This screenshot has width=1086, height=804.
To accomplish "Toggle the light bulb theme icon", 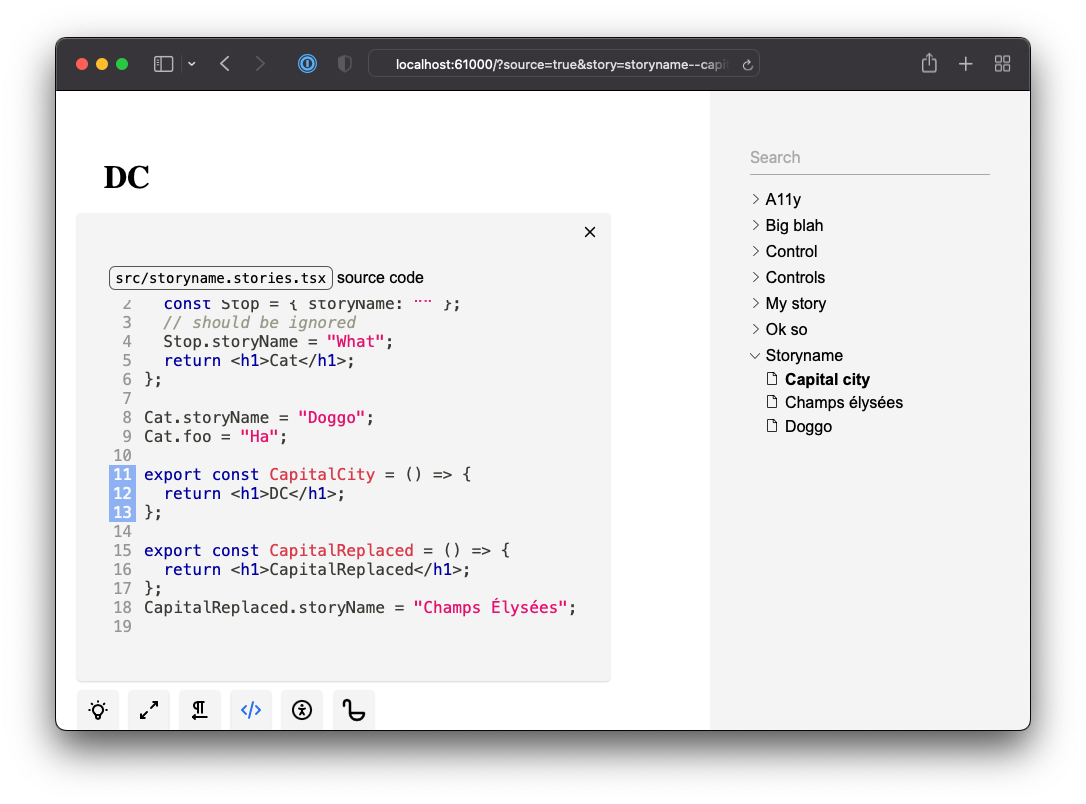I will [x=97, y=710].
